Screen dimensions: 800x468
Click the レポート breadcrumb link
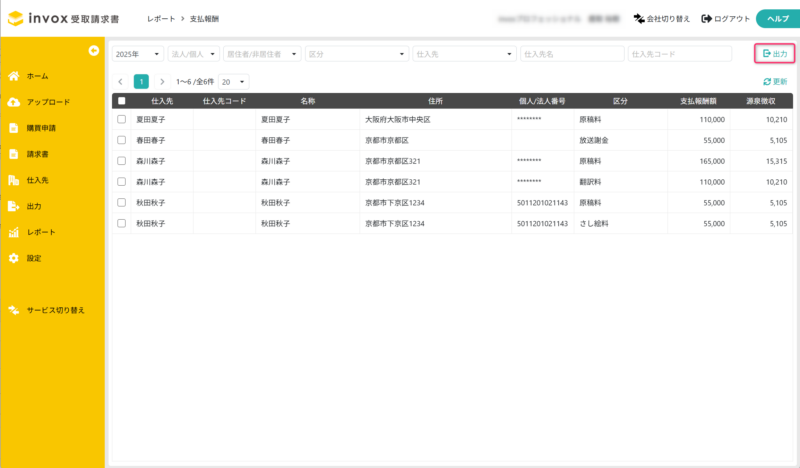pyautogui.click(x=161, y=19)
